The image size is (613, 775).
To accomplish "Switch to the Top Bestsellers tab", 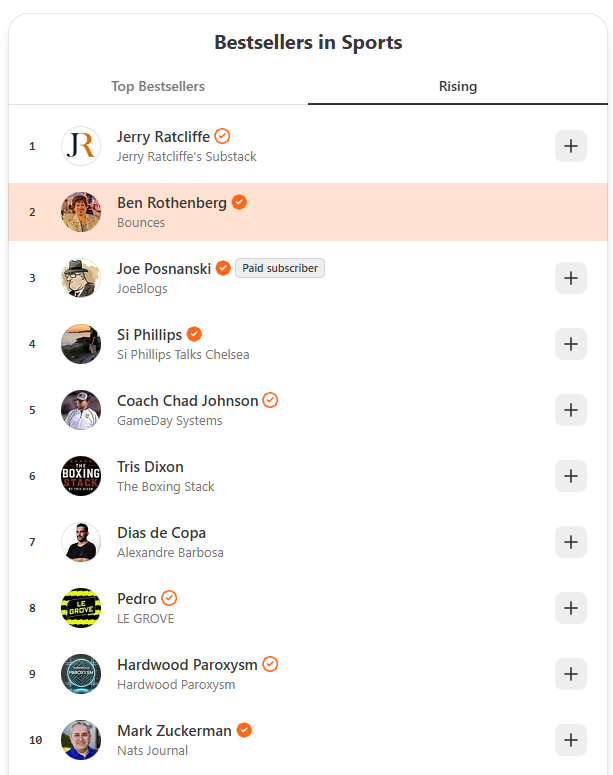I will point(158,86).
